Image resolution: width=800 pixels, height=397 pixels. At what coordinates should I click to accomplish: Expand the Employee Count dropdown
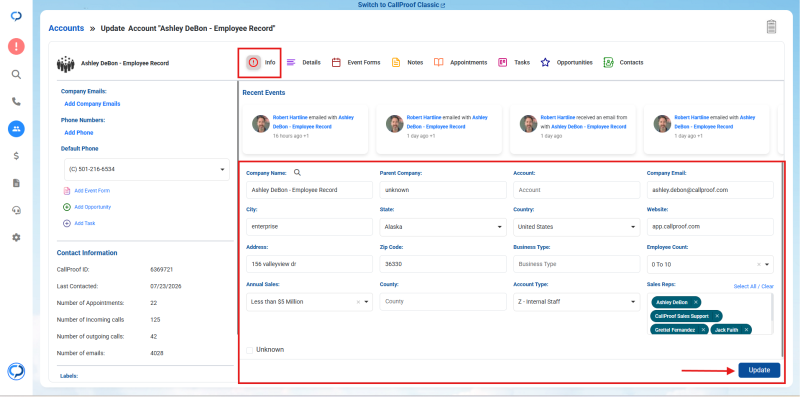[766, 264]
